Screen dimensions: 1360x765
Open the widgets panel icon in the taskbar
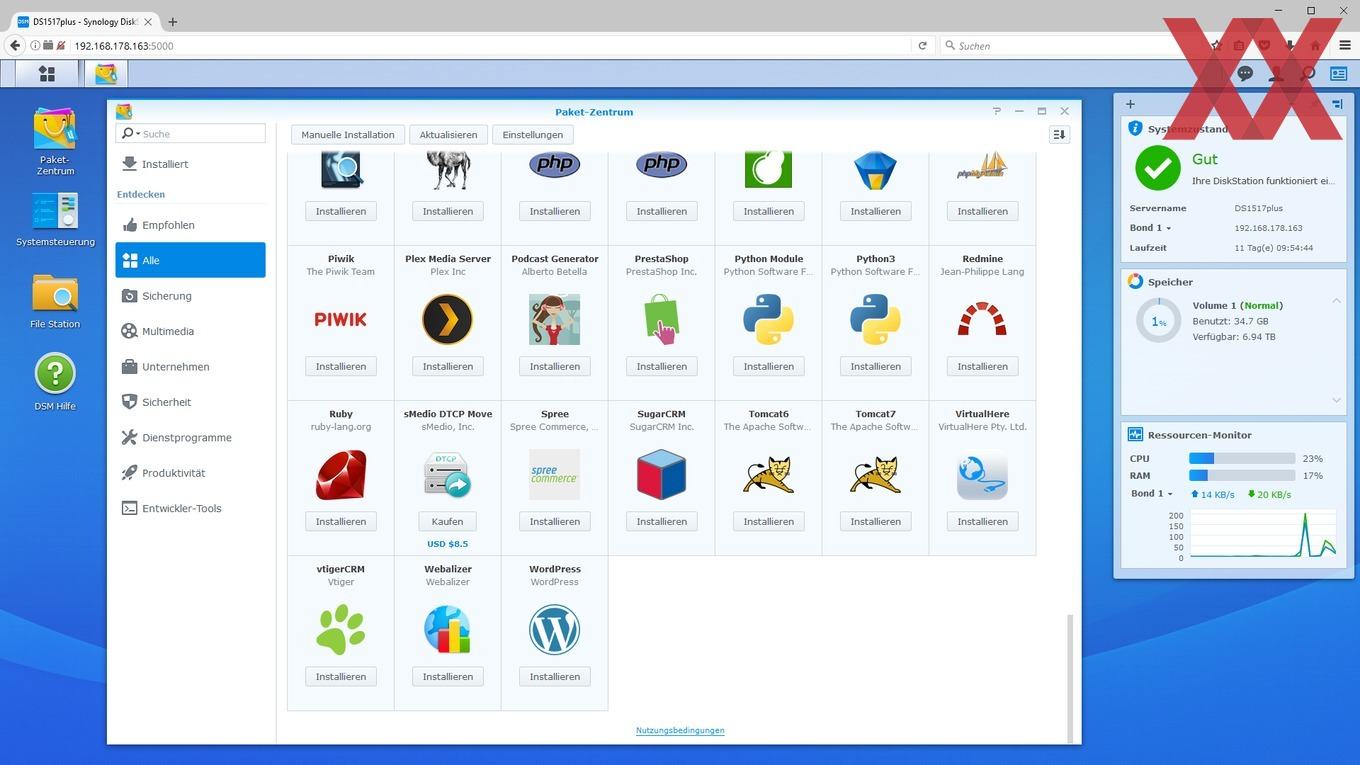1338,73
